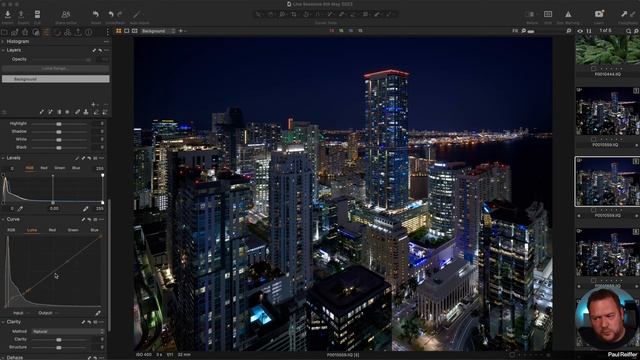Collapse the Curve panel
The height and width of the screenshot is (360, 640).
tap(3, 220)
